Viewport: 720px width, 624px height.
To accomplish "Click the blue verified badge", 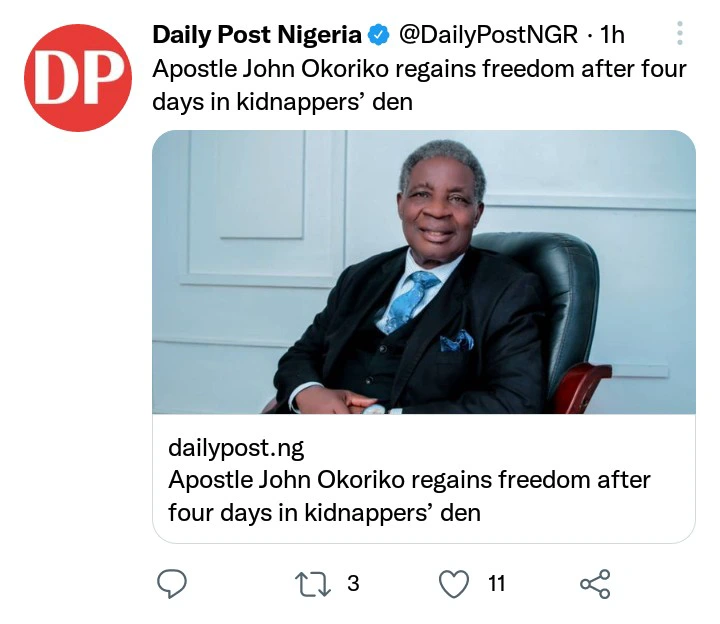I will tap(378, 36).
